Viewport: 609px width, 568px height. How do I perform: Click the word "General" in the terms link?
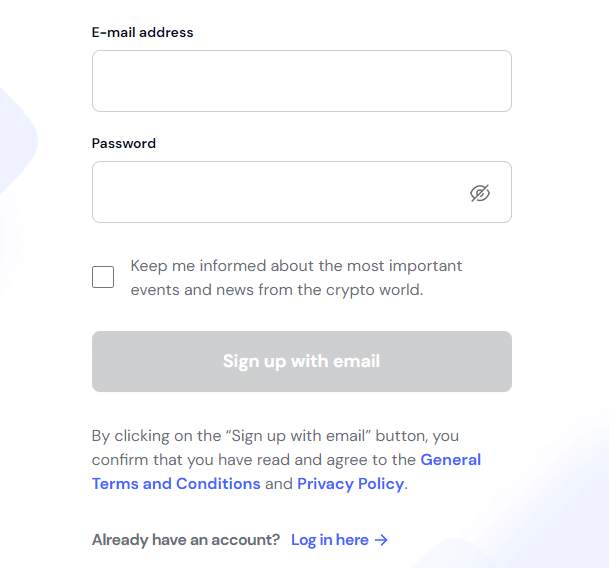coord(451,460)
